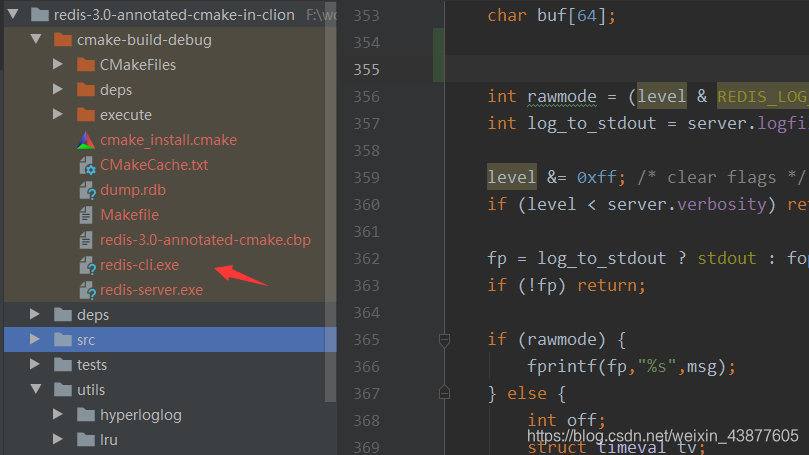Select the cmake_install.cmake file
This screenshot has width=809, height=455.
[x=168, y=140]
